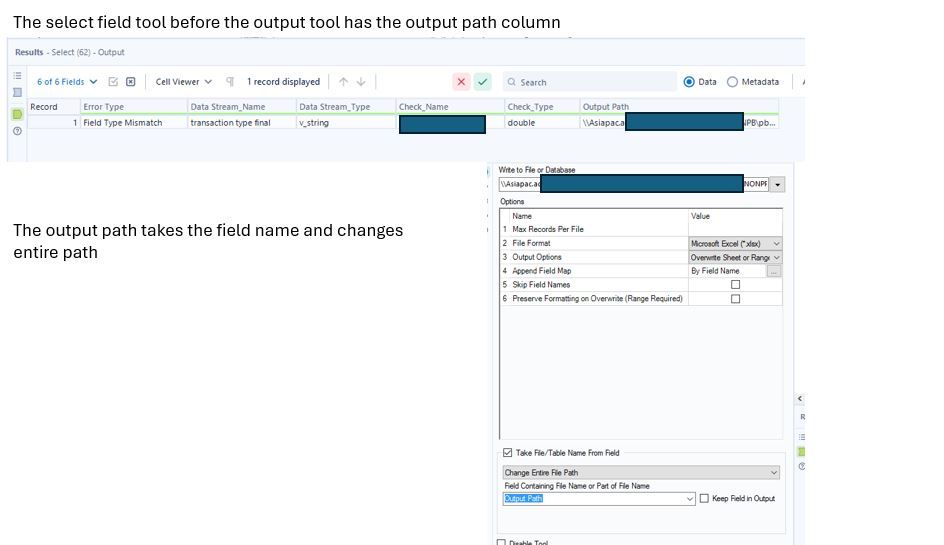Select the Data radio button
Image resolution: width=944 pixels, height=545 pixels.
(689, 82)
